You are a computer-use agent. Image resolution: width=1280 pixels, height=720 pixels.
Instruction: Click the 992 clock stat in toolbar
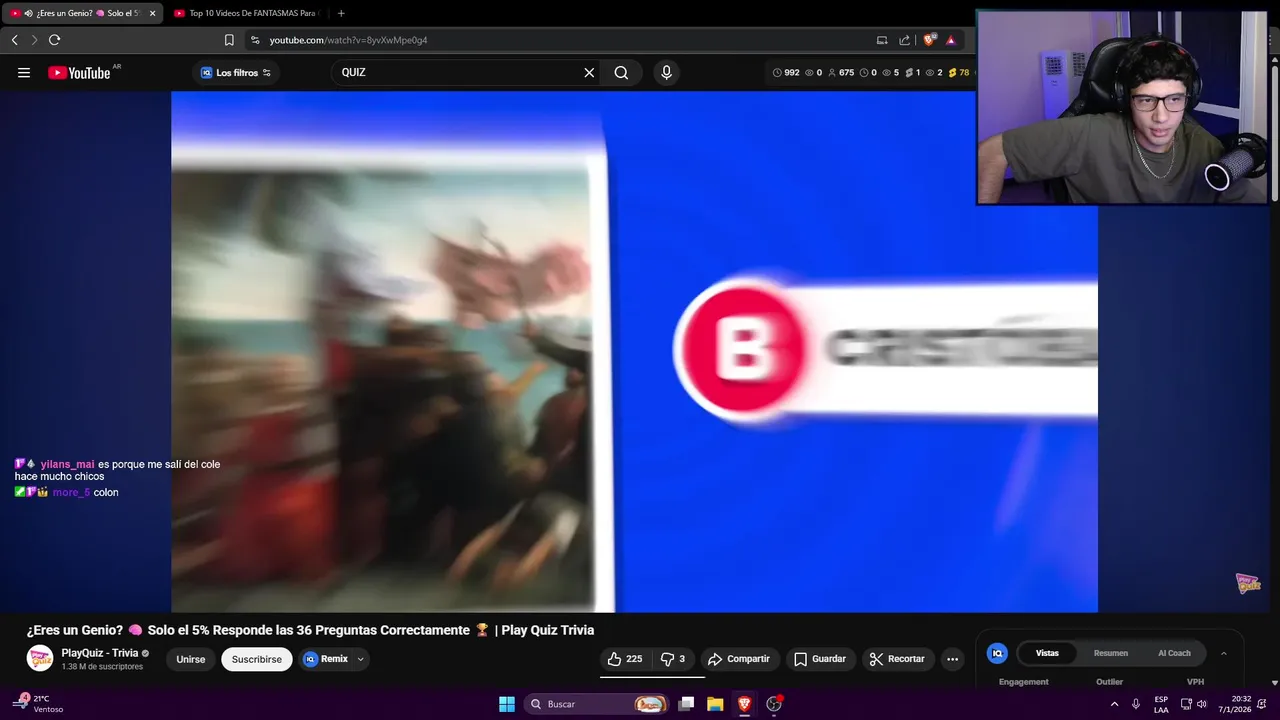pos(786,72)
